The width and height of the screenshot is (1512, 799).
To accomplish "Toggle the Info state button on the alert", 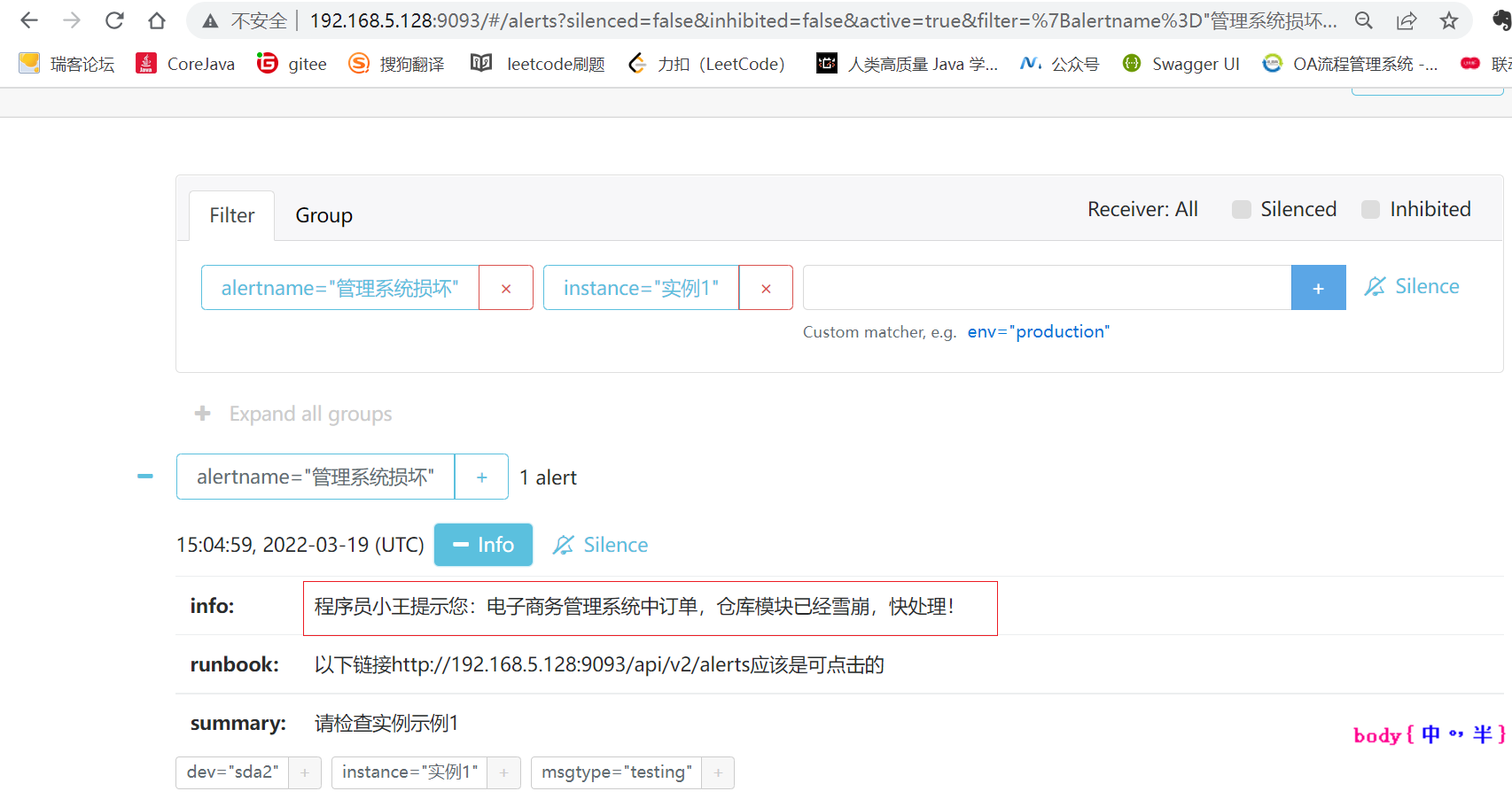I will (483, 544).
